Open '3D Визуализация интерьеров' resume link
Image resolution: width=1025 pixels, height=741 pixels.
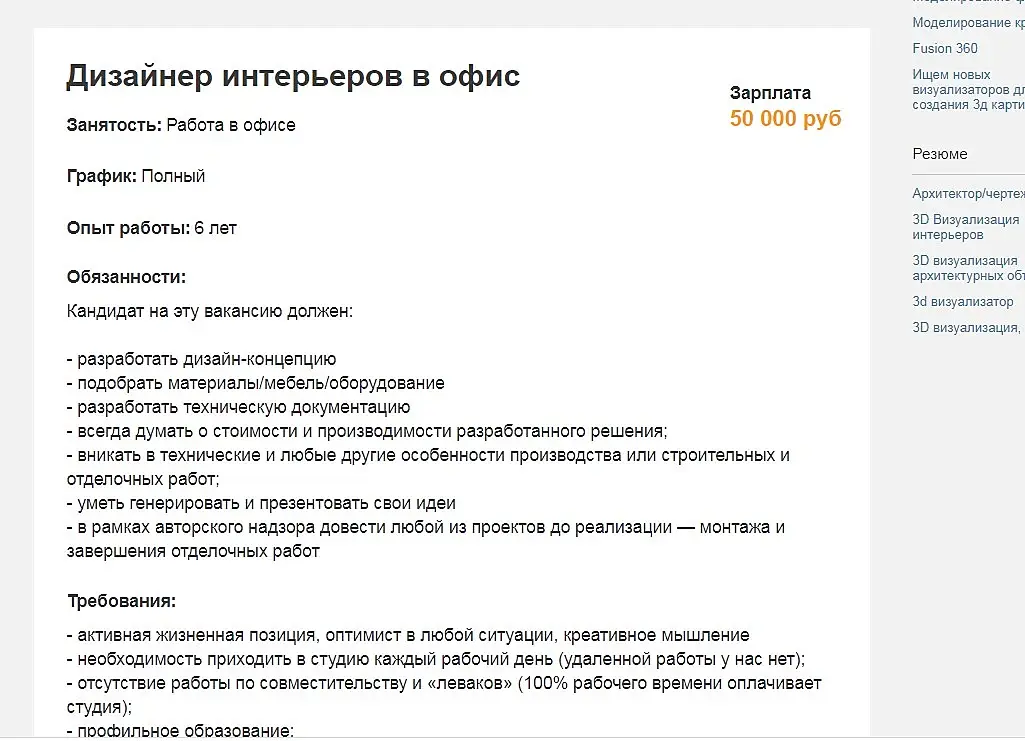[965, 227]
